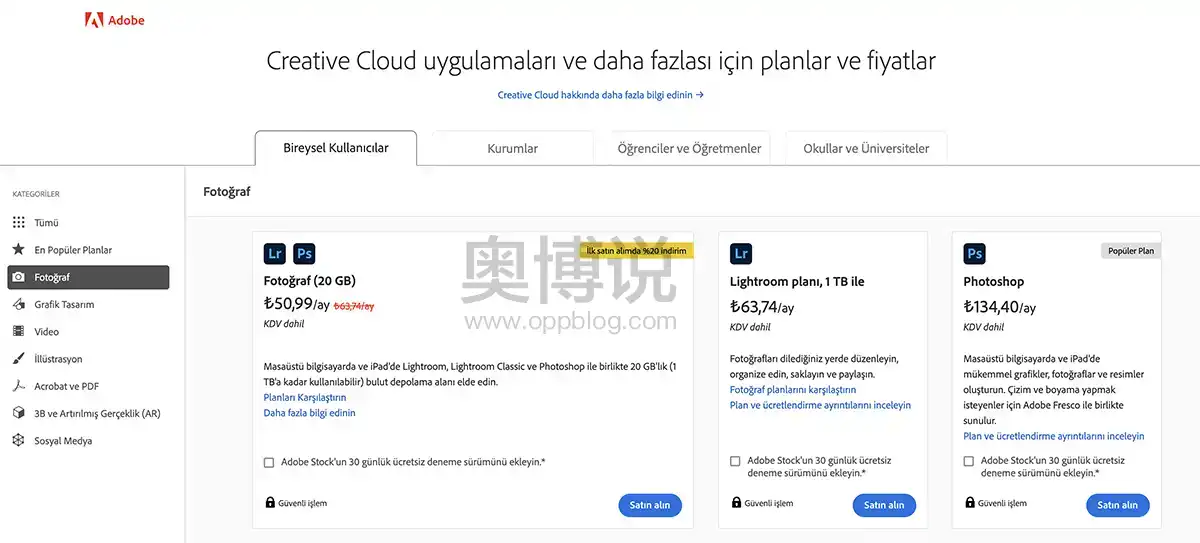
Task: Click Satın alın in Fotoğraf (20 GB) card
Action: click(650, 505)
